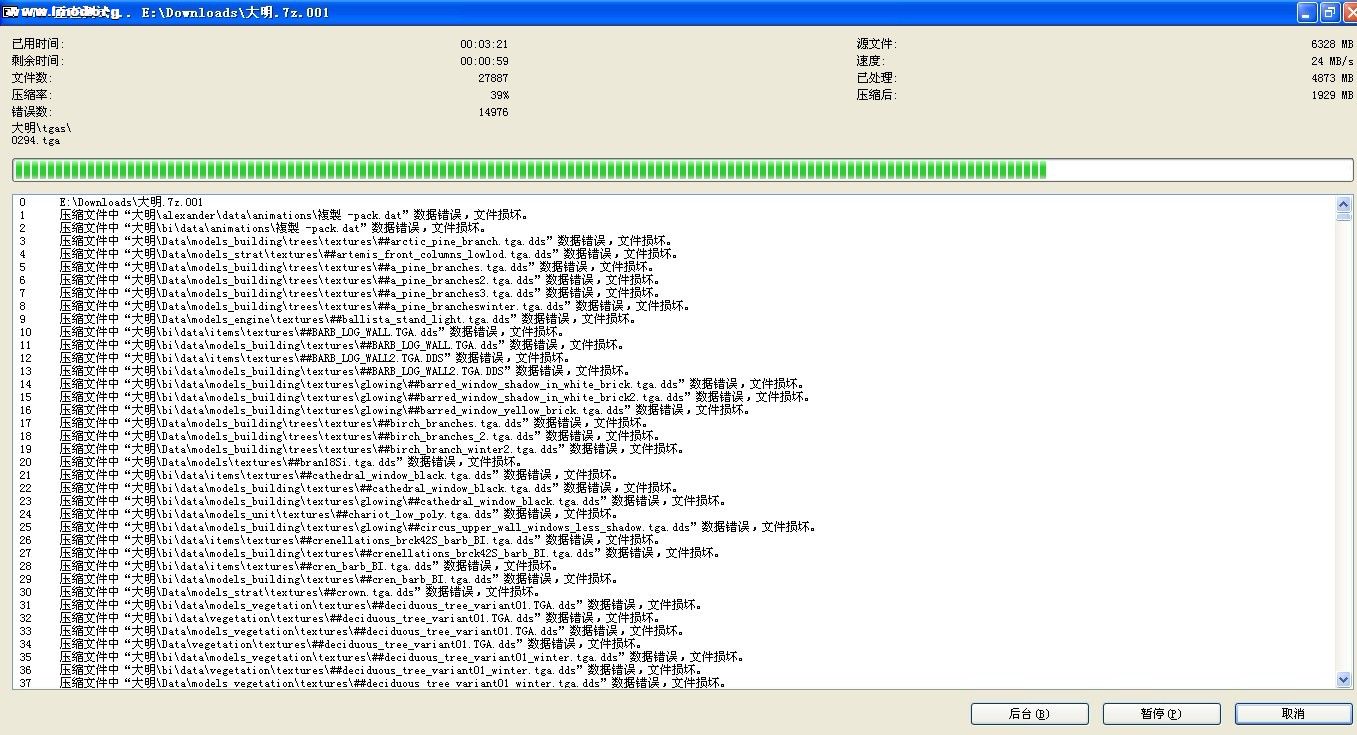Click the 后台(B) background button
The width and height of the screenshot is (1357, 735).
(x=1029, y=714)
